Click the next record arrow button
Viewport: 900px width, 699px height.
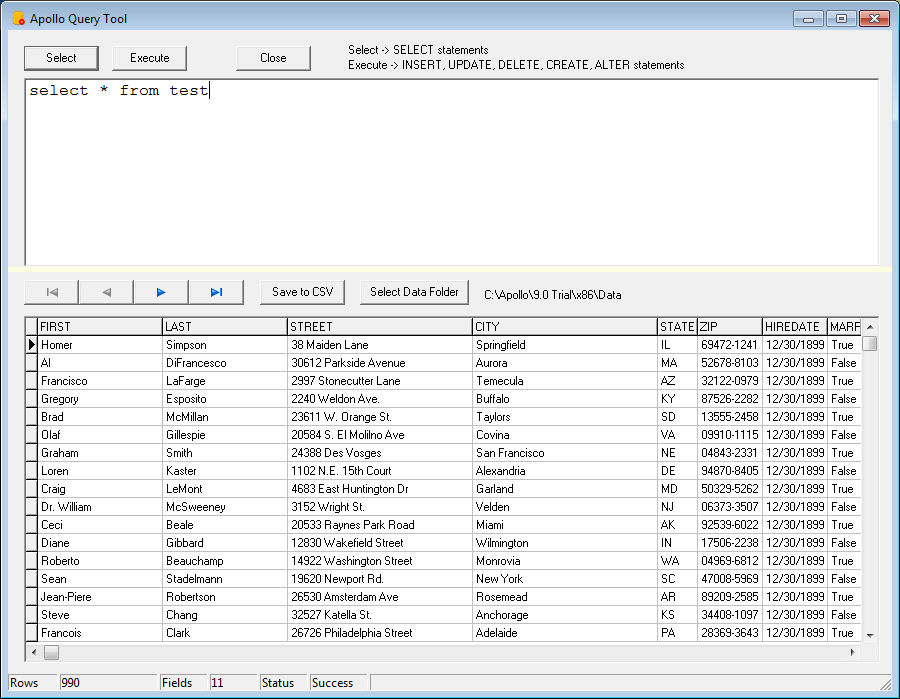[161, 292]
